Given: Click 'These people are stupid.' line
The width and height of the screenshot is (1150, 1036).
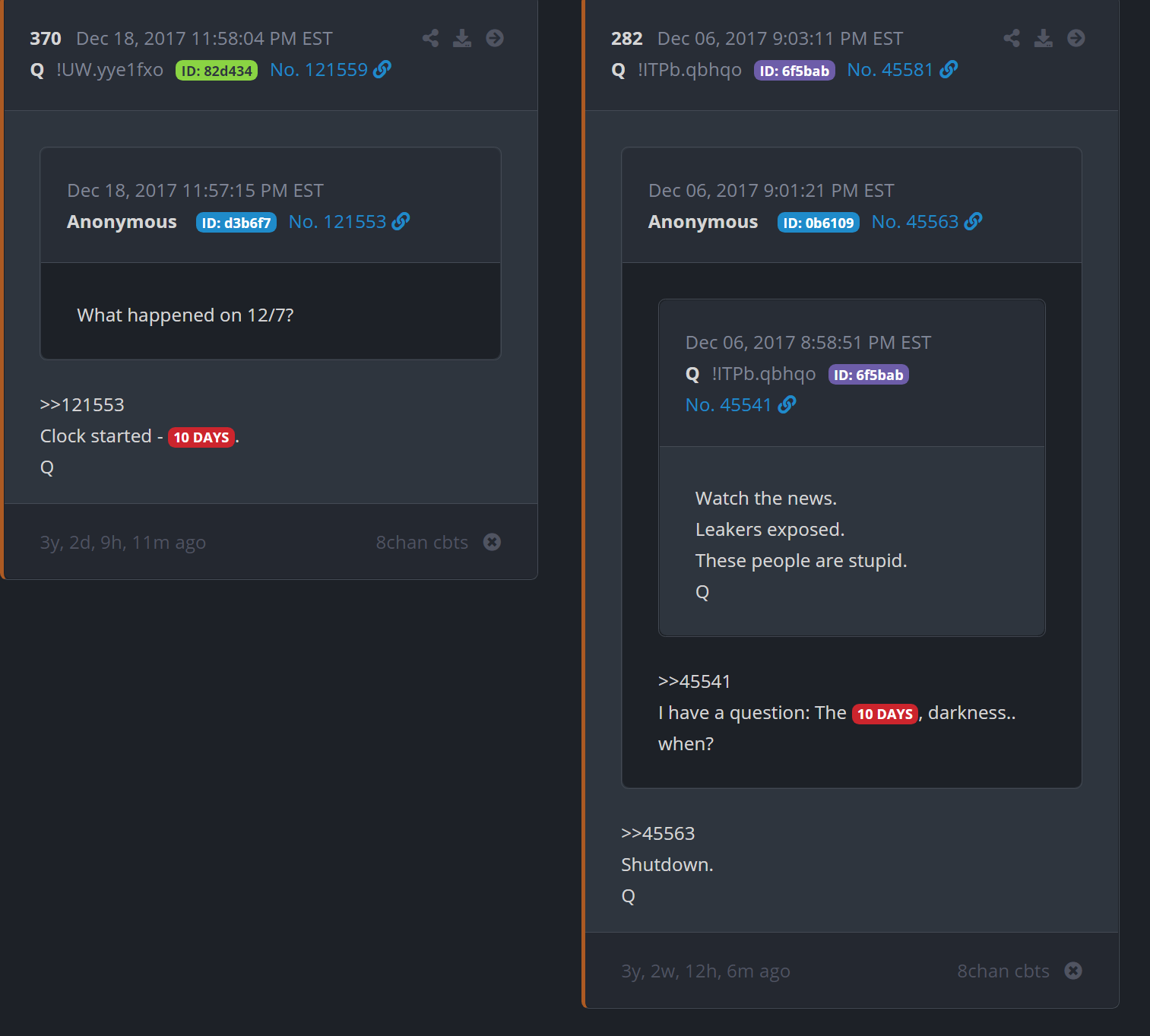Looking at the screenshot, I should [801, 561].
